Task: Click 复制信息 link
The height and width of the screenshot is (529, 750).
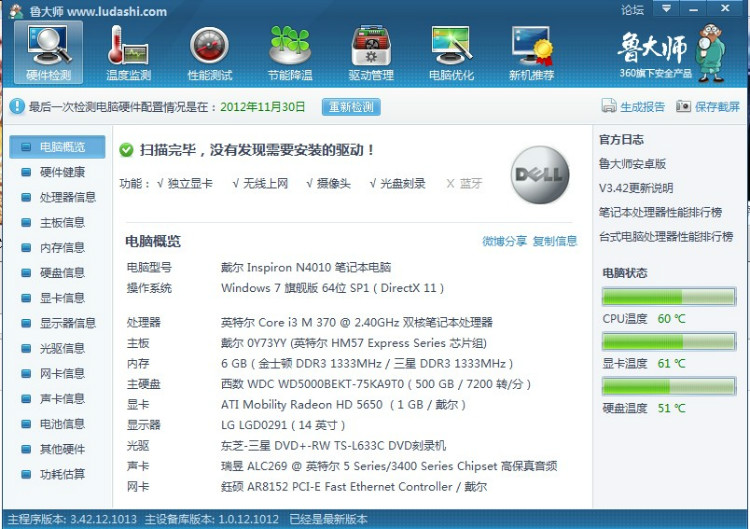Action: [x=555, y=241]
